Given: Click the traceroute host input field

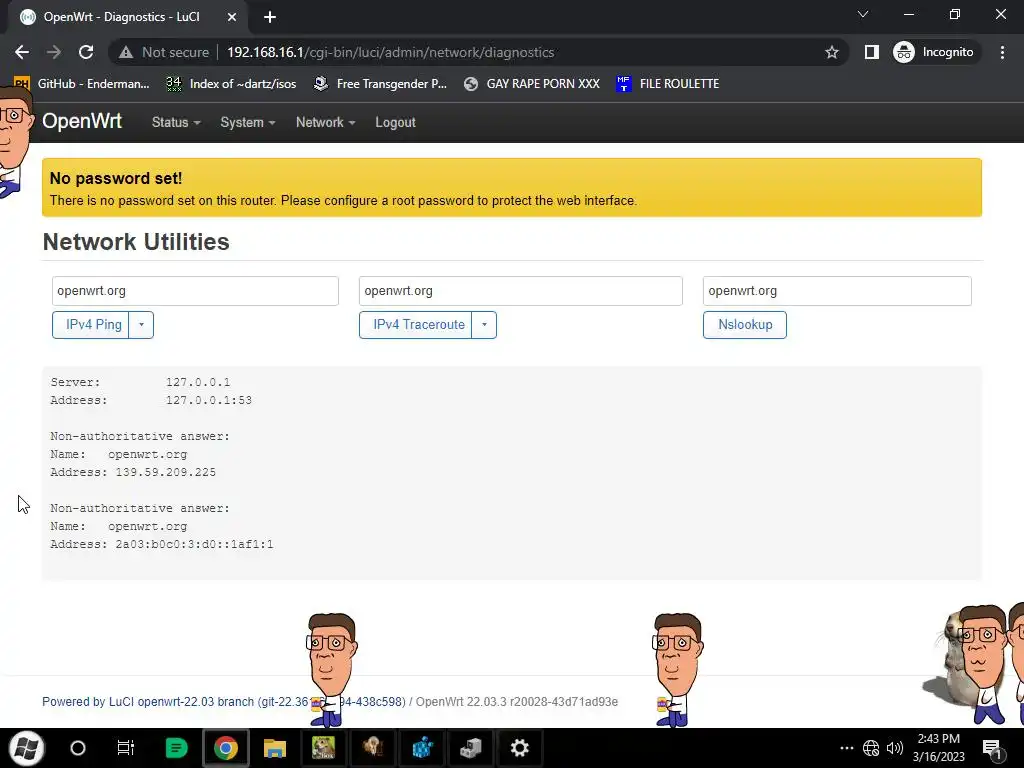Looking at the screenshot, I should [x=520, y=291].
